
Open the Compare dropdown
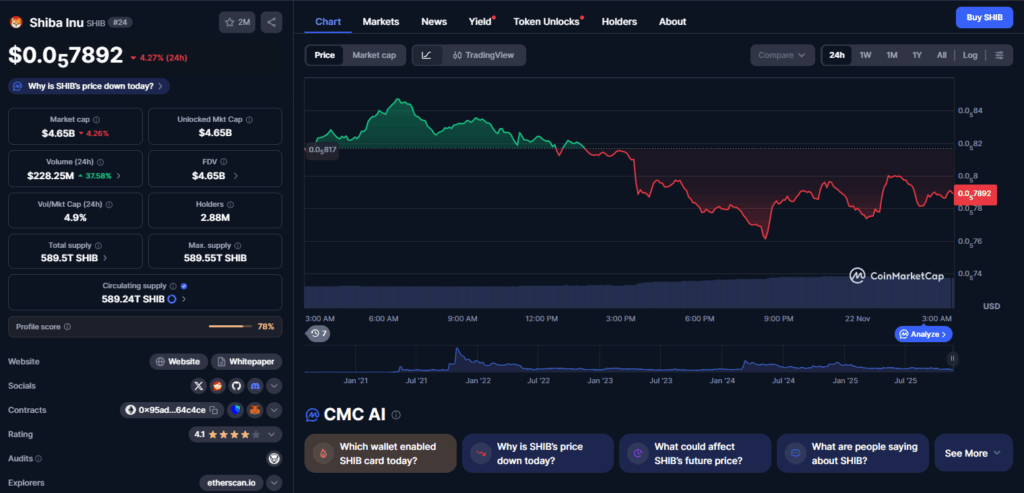(x=781, y=55)
